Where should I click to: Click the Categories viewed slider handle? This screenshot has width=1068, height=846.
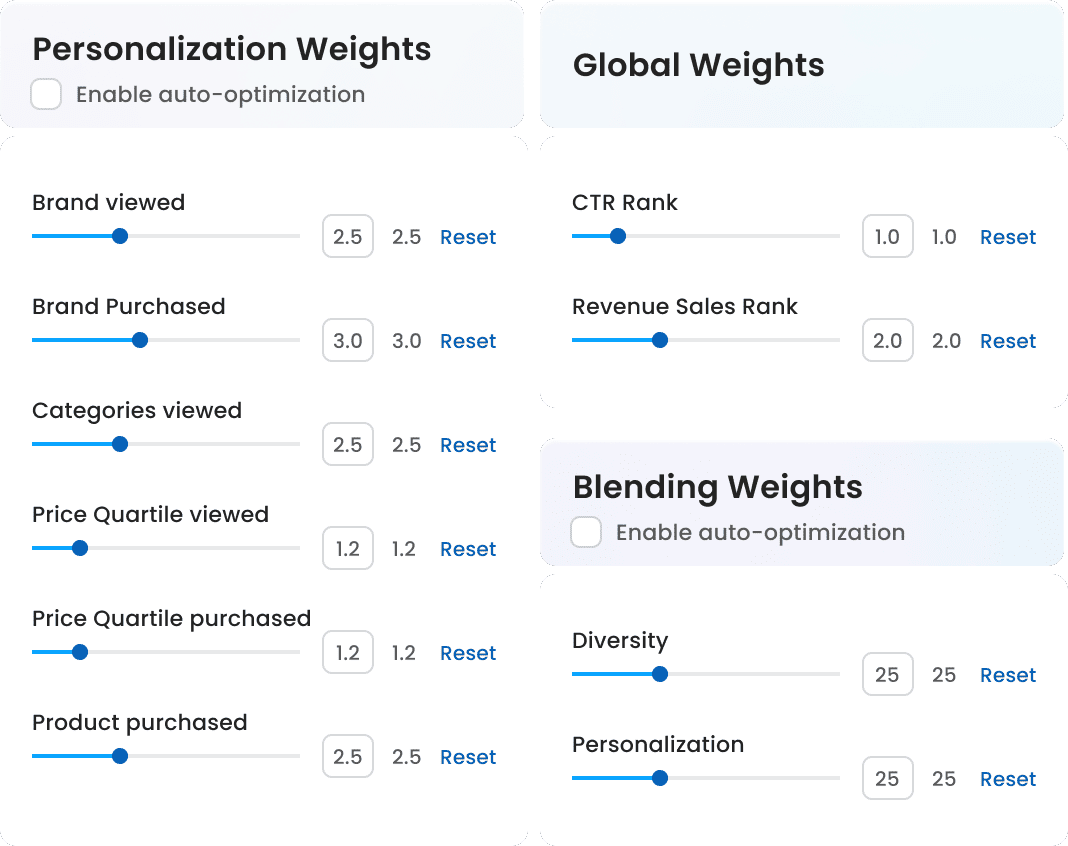click(x=120, y=444)
